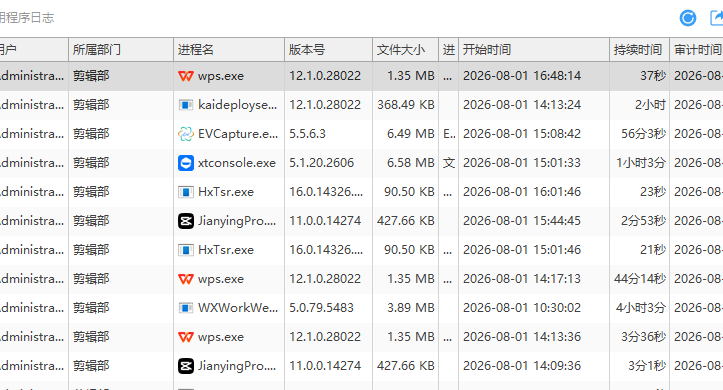This screenshot has width=723, height=390.
Task: Select start time 2026-08-01 10:30:02
Action: [x=522, y=308]
